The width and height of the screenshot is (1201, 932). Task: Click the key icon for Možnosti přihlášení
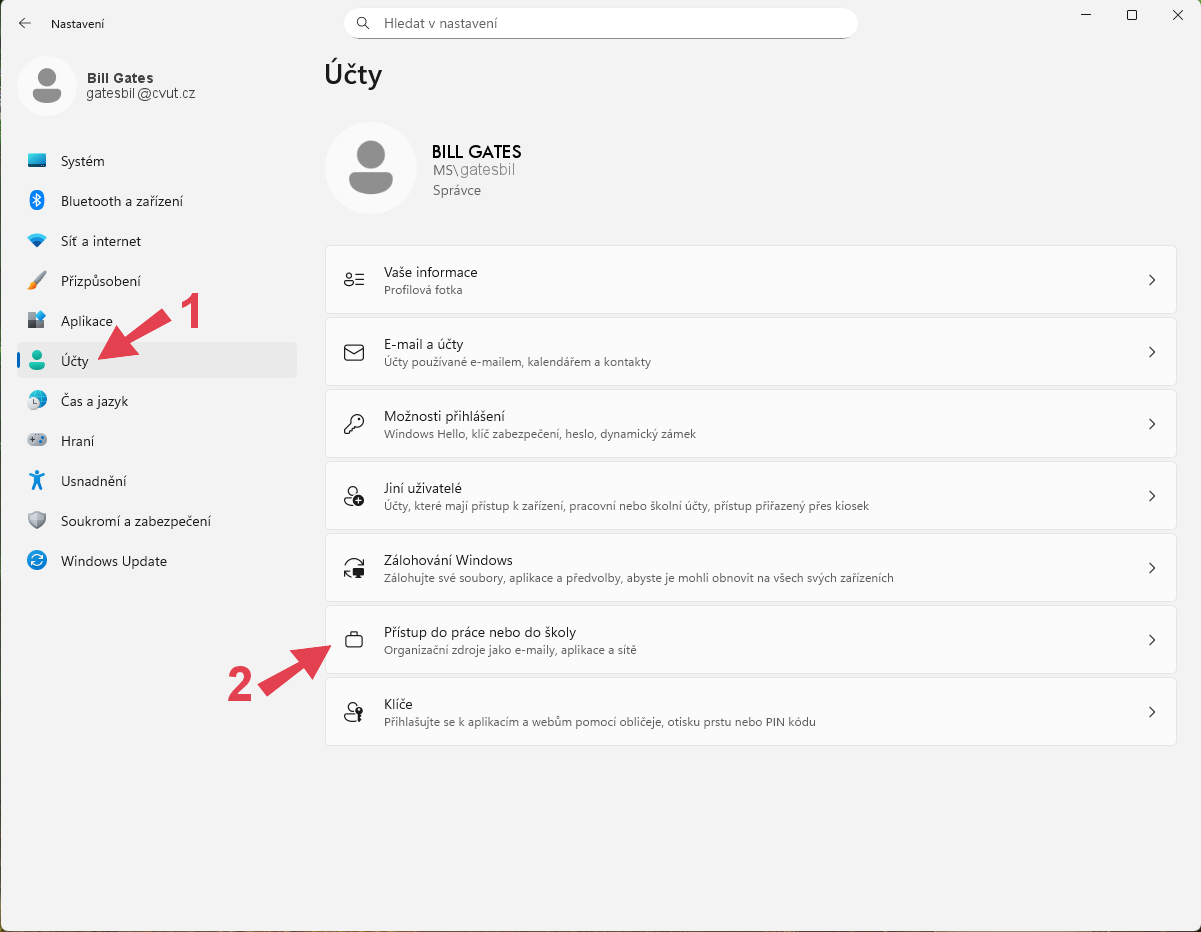click(354, 424)
